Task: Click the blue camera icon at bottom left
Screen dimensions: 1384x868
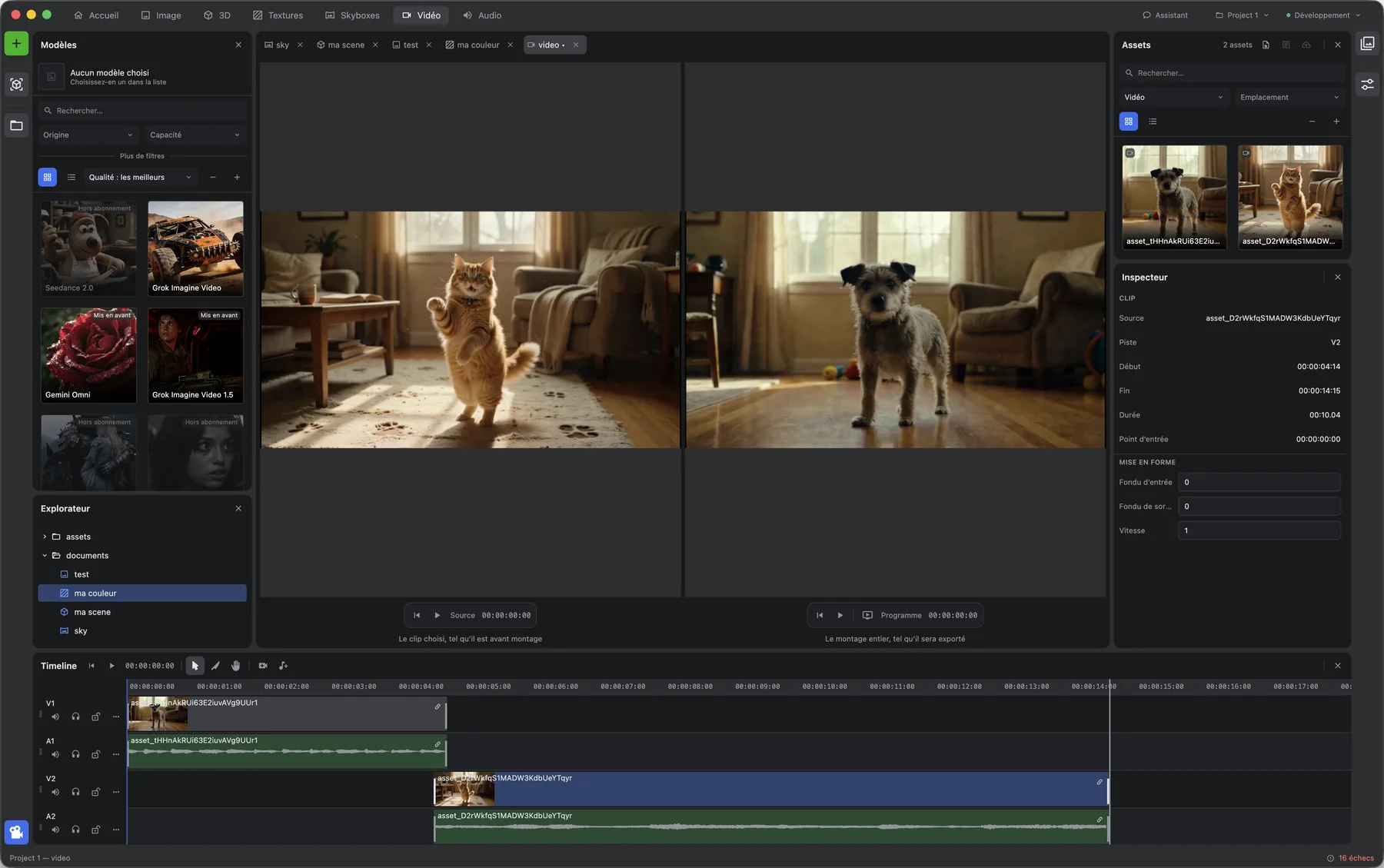Action: (x=16, y=832)
